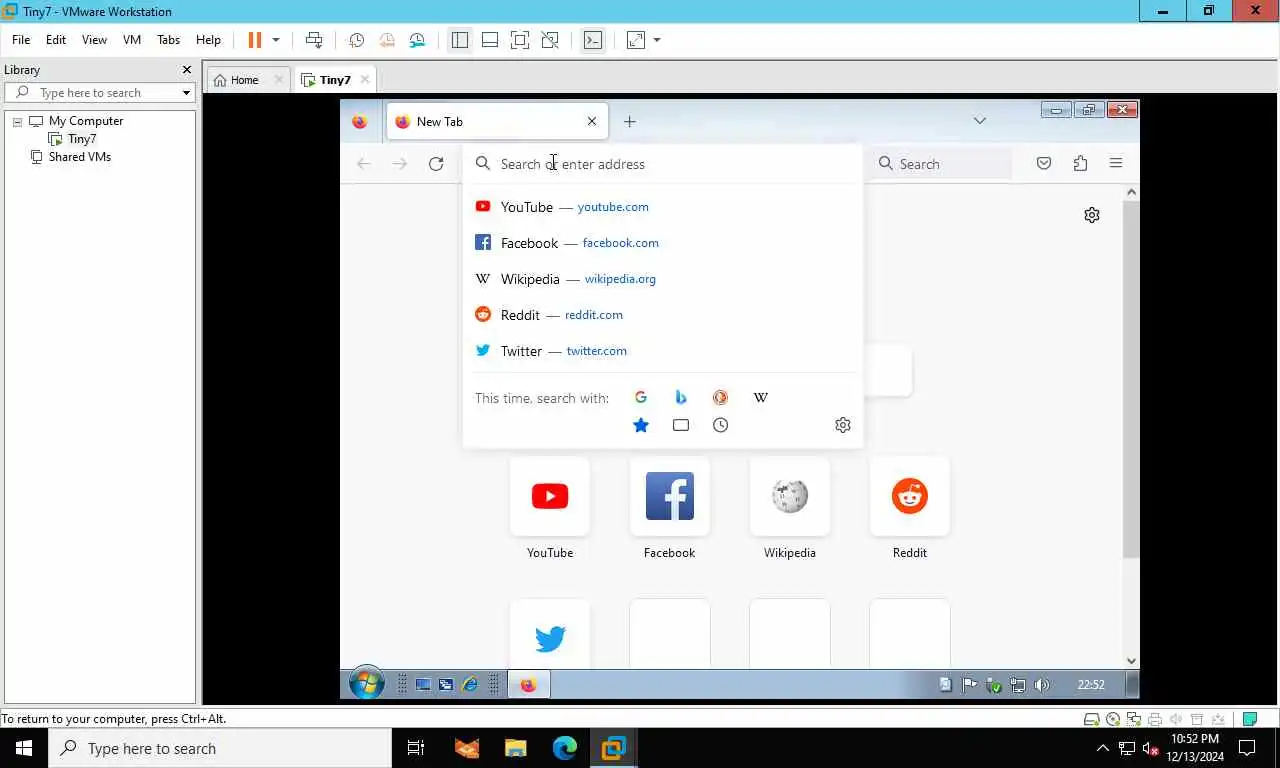
Task: Click the Firefox separate Search box
Action: (x=941, y=164)
